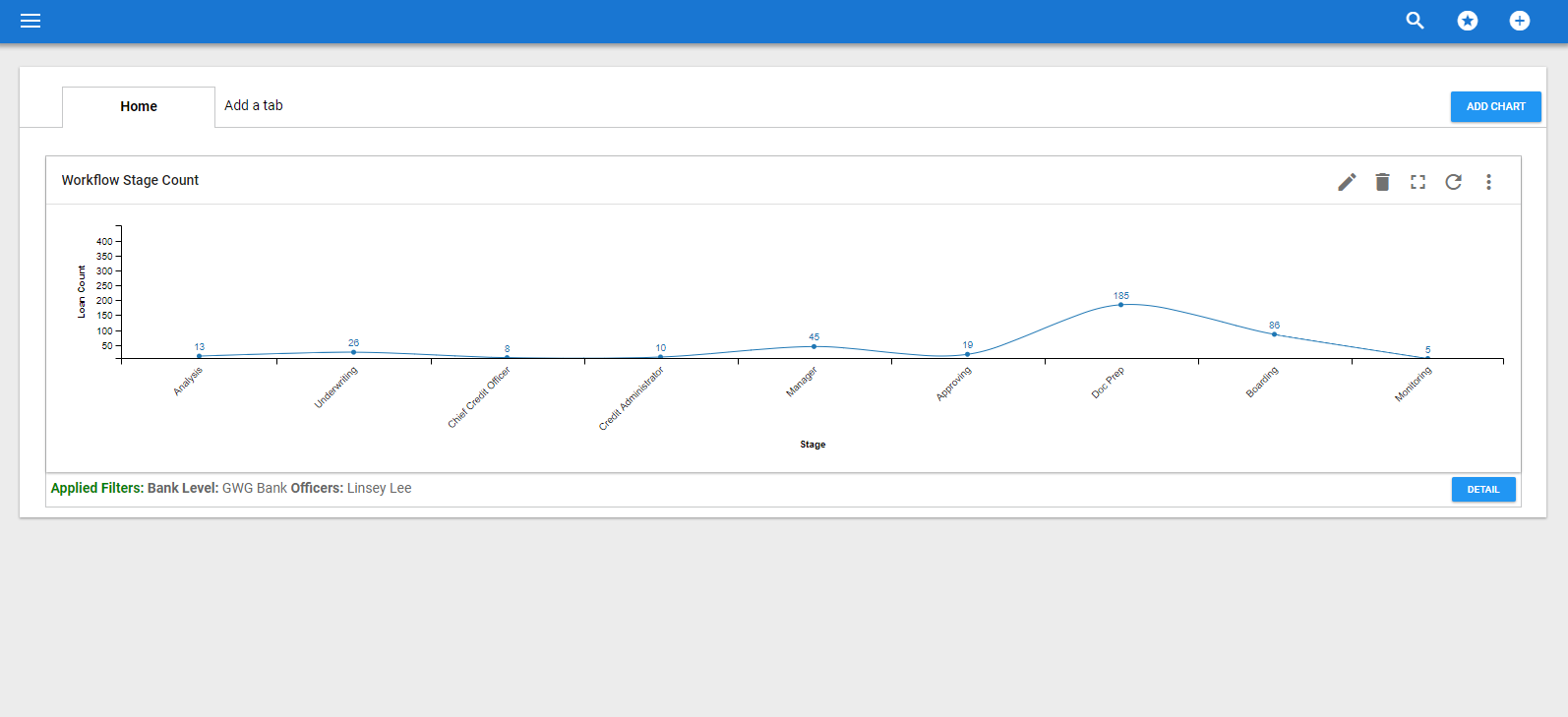The image size is (1568, 717).
Task: Refresh the Workflow Stage Count chart
Action: pyautogui.click(x=1453, y=182)
